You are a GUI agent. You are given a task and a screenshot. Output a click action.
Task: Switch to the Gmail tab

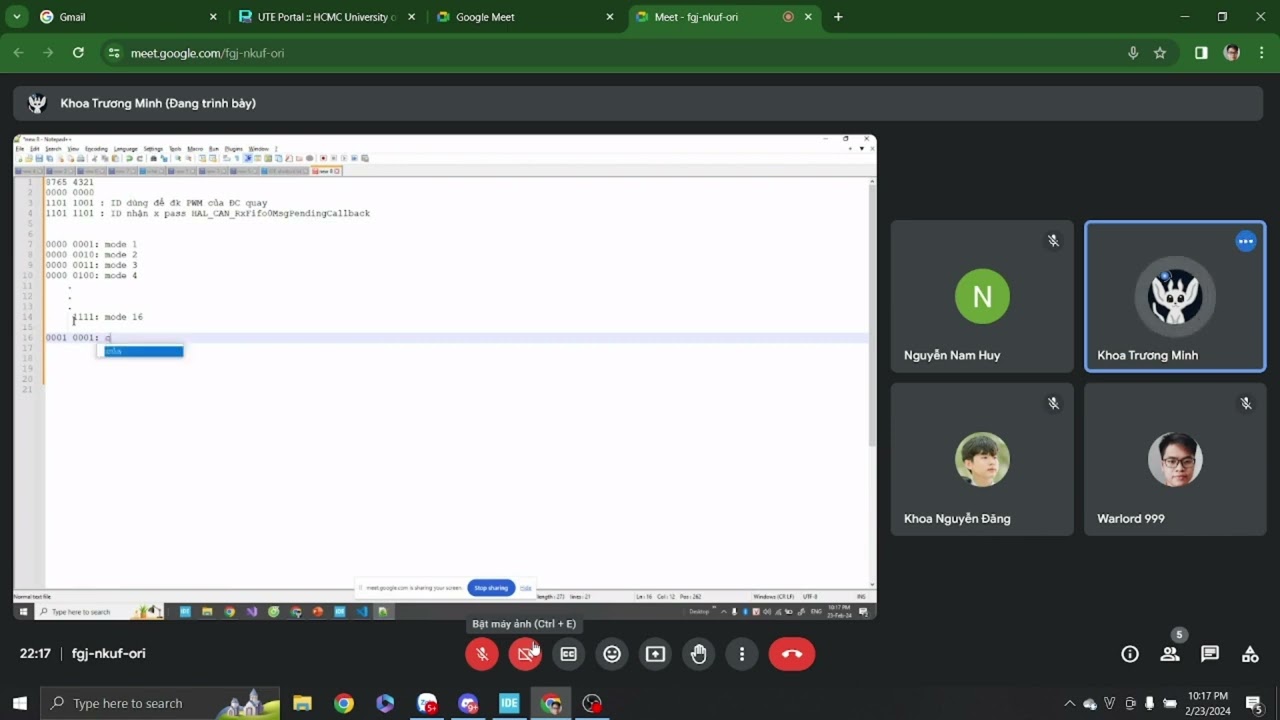(x=128, y=17)
